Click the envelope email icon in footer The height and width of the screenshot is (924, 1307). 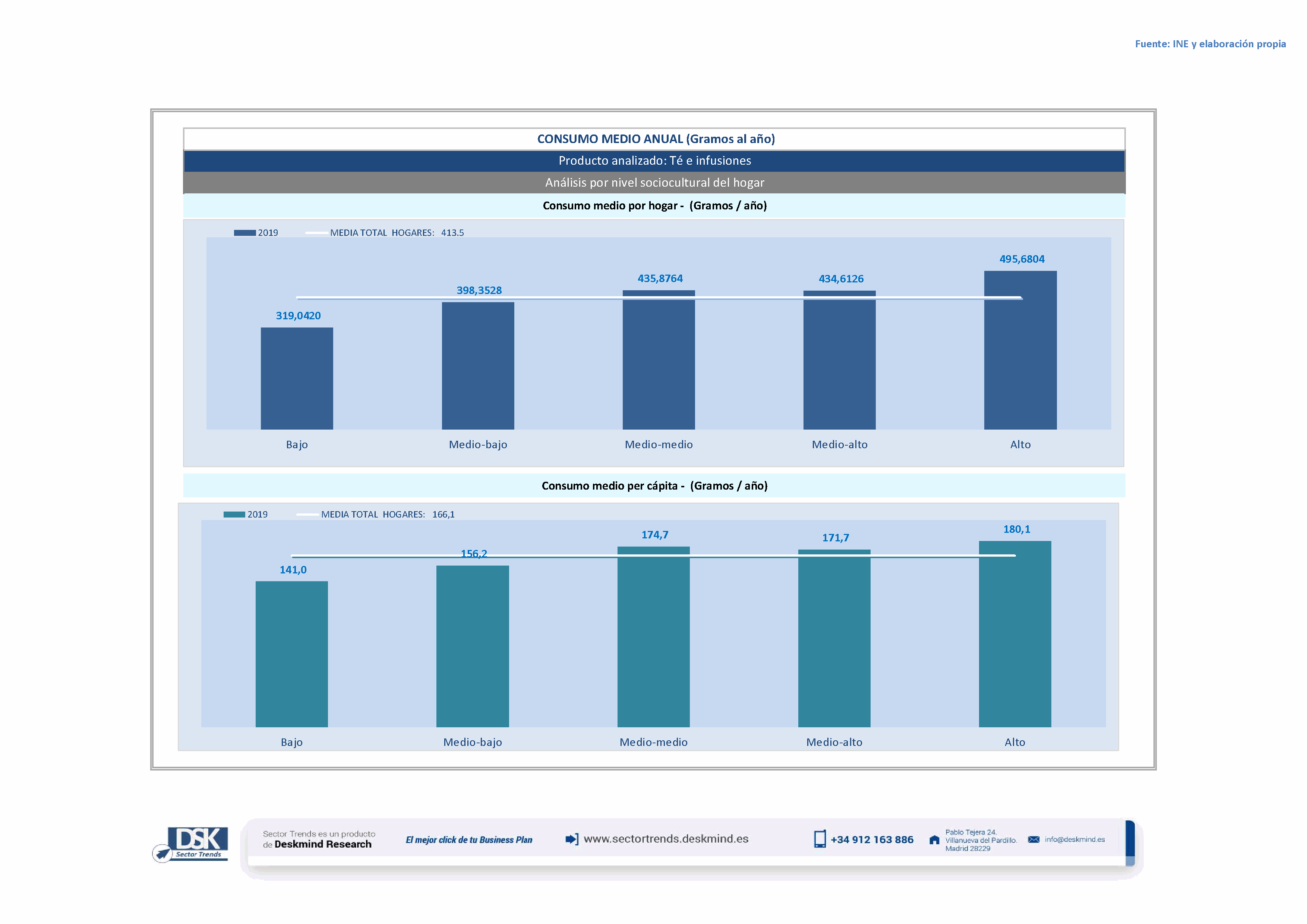click(x=1034, y=839)
